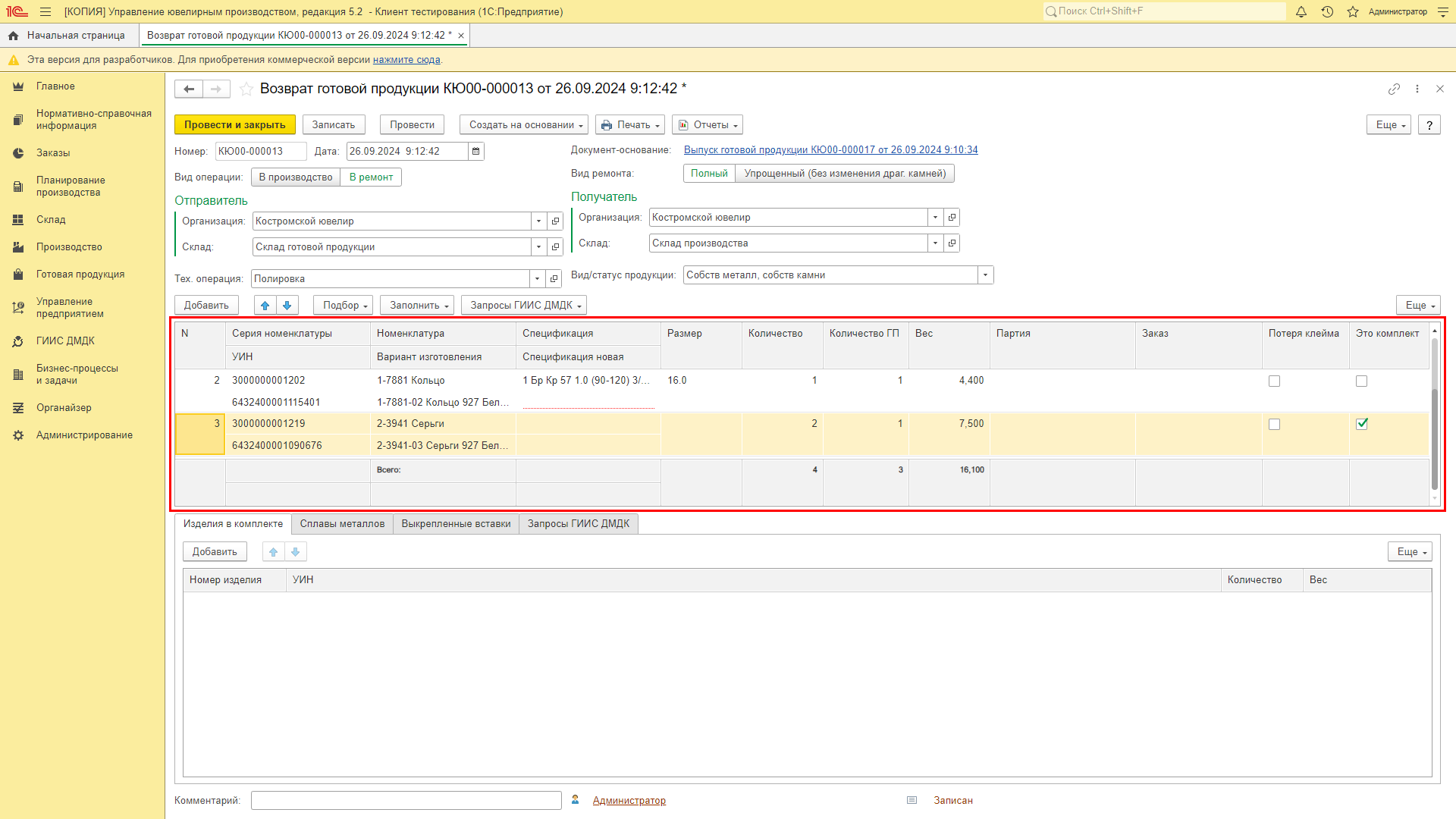1456x819 pixels.
Task: Open нажмите сюда commercial version link
Action: (x=406, y=60)
